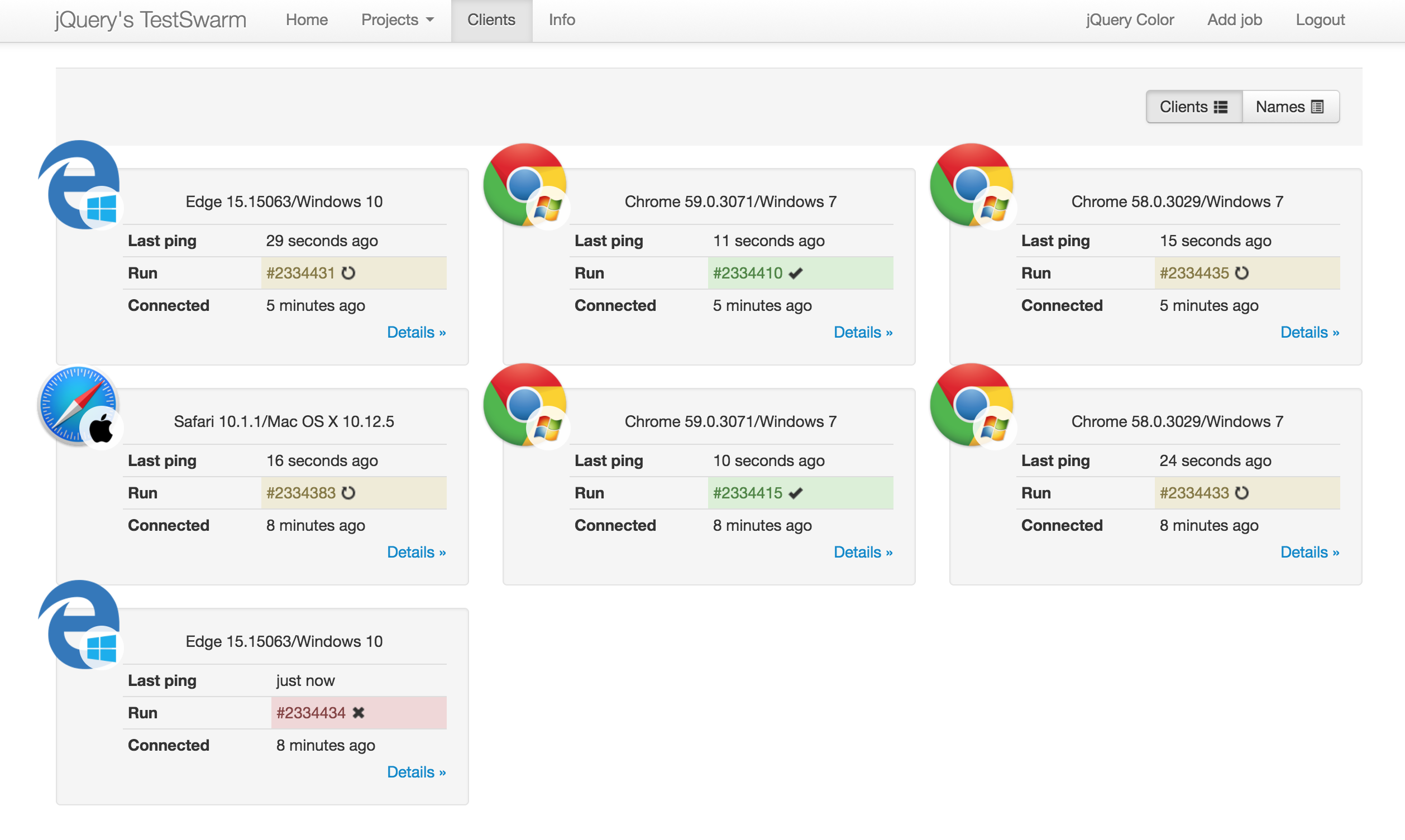Click the Safari icon on run #2334383 card

[x=79, y=405]
